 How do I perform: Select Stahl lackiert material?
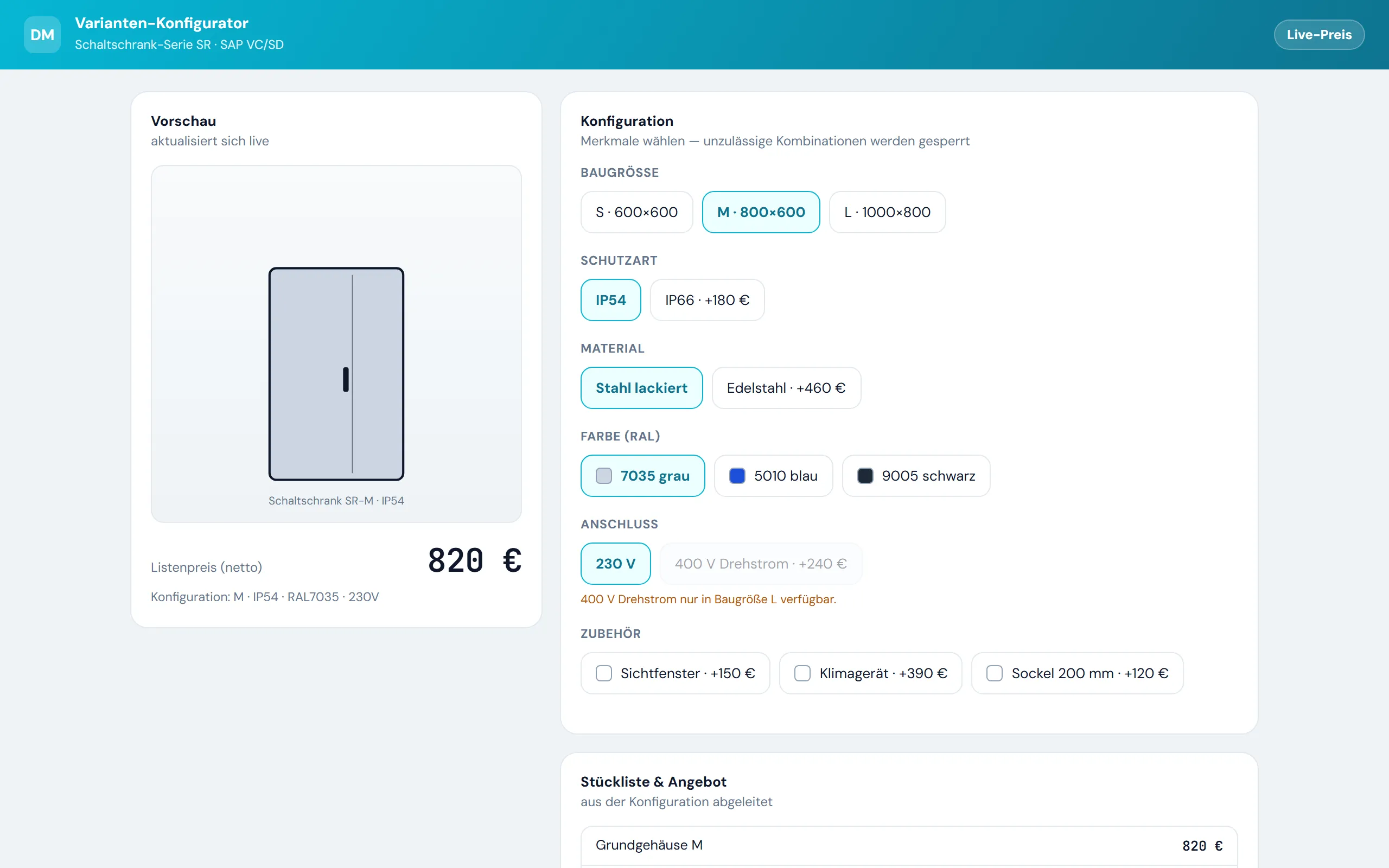tap(642, 387)
